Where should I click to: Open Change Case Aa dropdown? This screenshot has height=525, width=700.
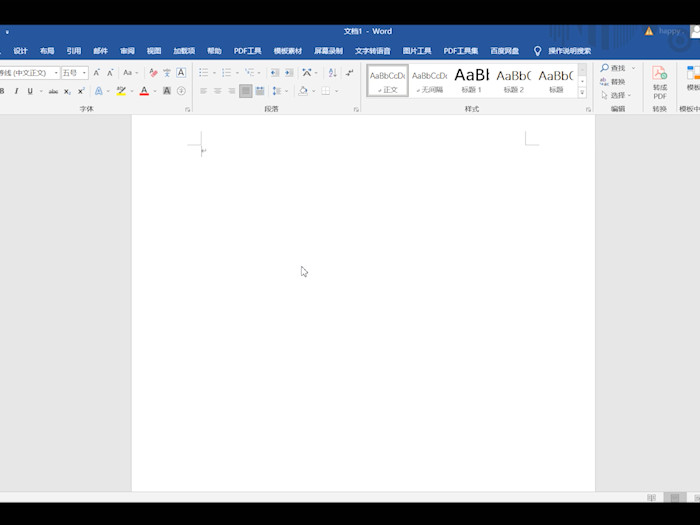tap(130, 72)
